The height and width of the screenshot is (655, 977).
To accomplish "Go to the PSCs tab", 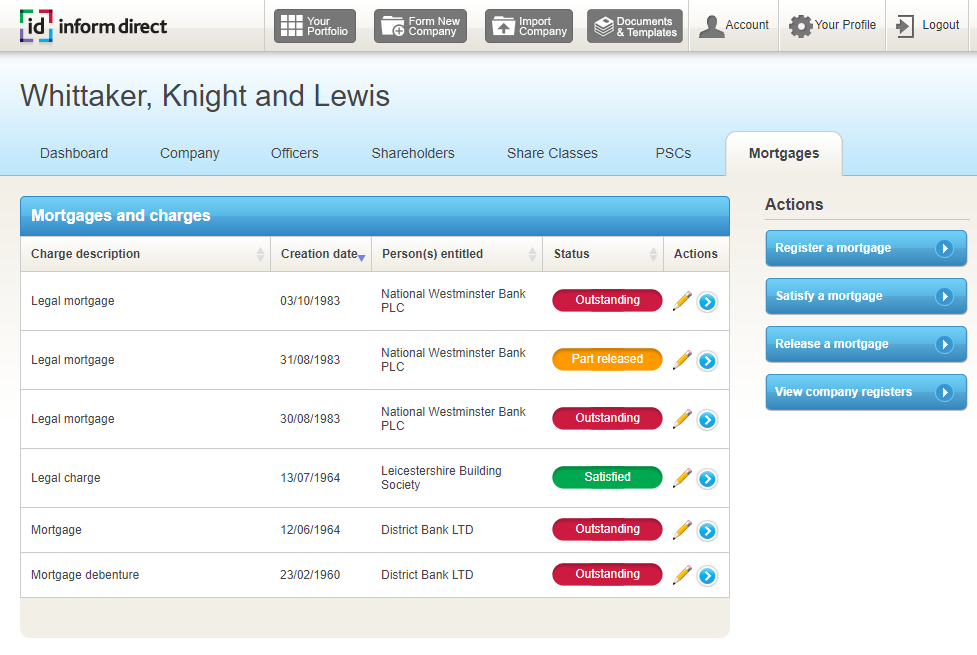I will [673, 153].
